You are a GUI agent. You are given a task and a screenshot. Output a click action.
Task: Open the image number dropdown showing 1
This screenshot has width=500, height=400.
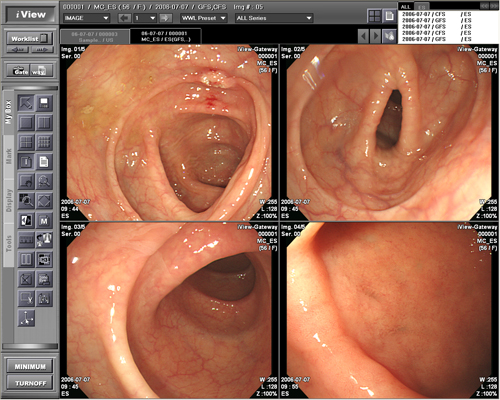pyautogui.click(x=145, y=18)
